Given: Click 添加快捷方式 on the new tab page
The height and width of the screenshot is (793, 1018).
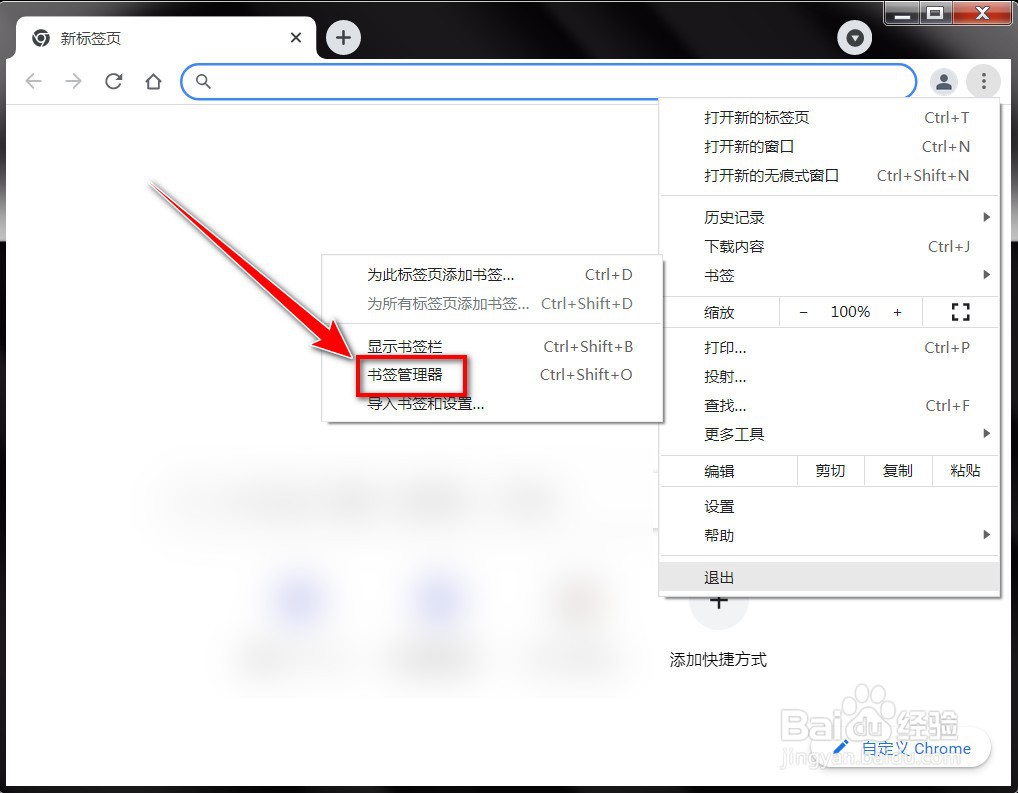Looking at the screenshot, I should [718, 660].
